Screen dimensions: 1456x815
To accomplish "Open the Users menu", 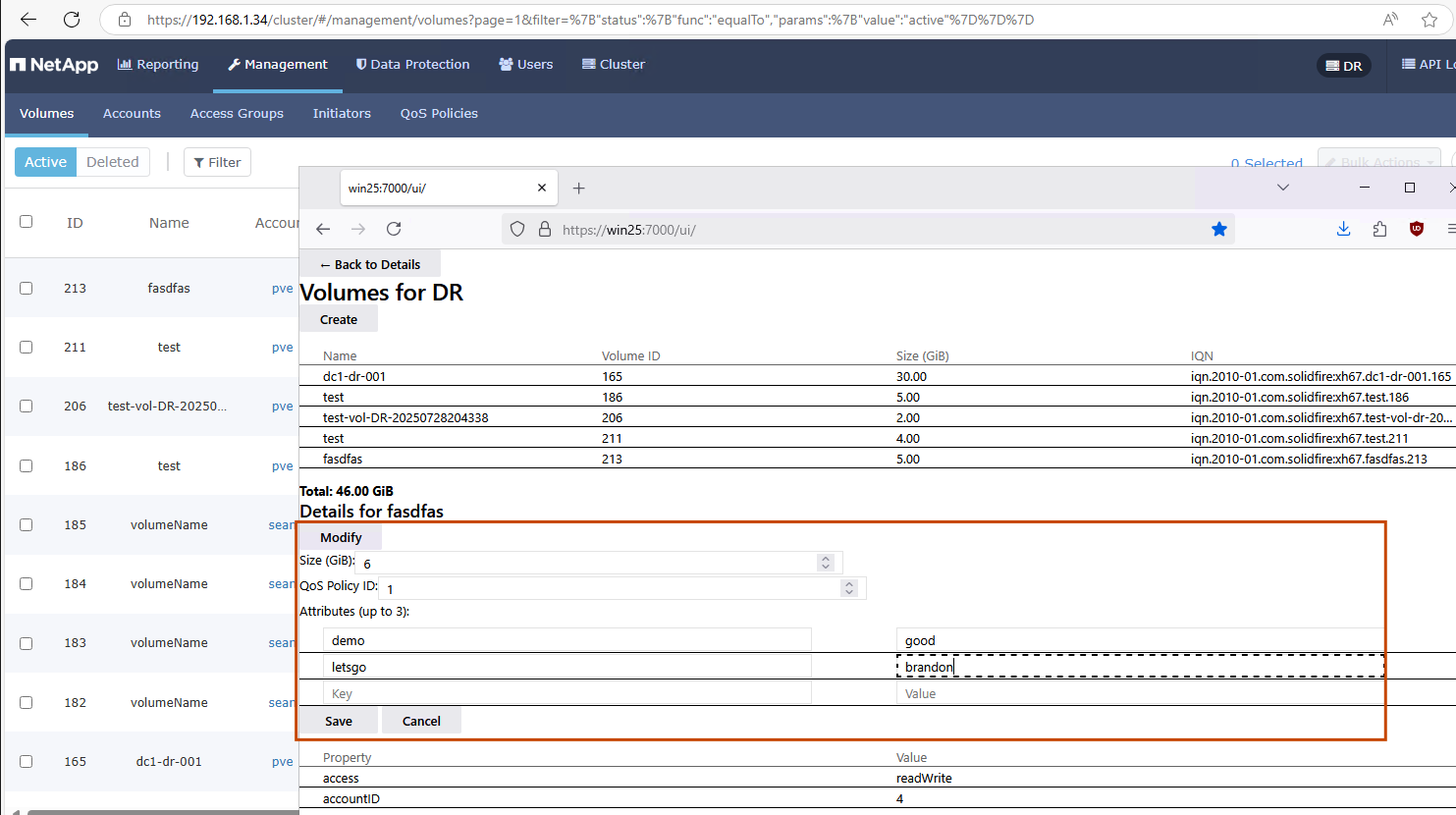I will pyautogui.click(x=526, y=65).
